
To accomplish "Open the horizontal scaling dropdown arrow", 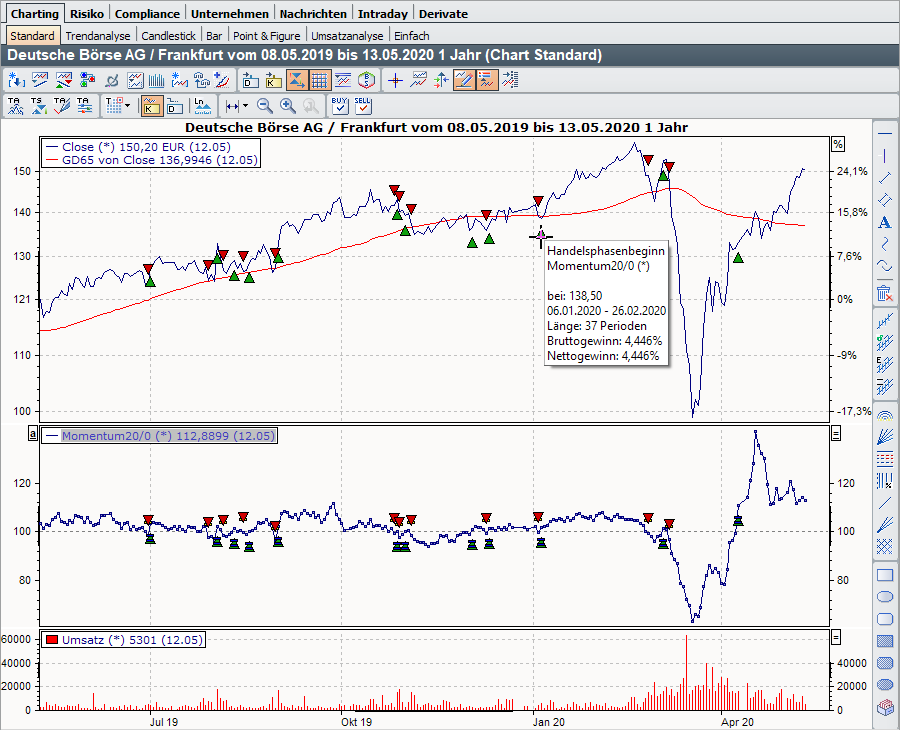I will (x=245, y=105).
